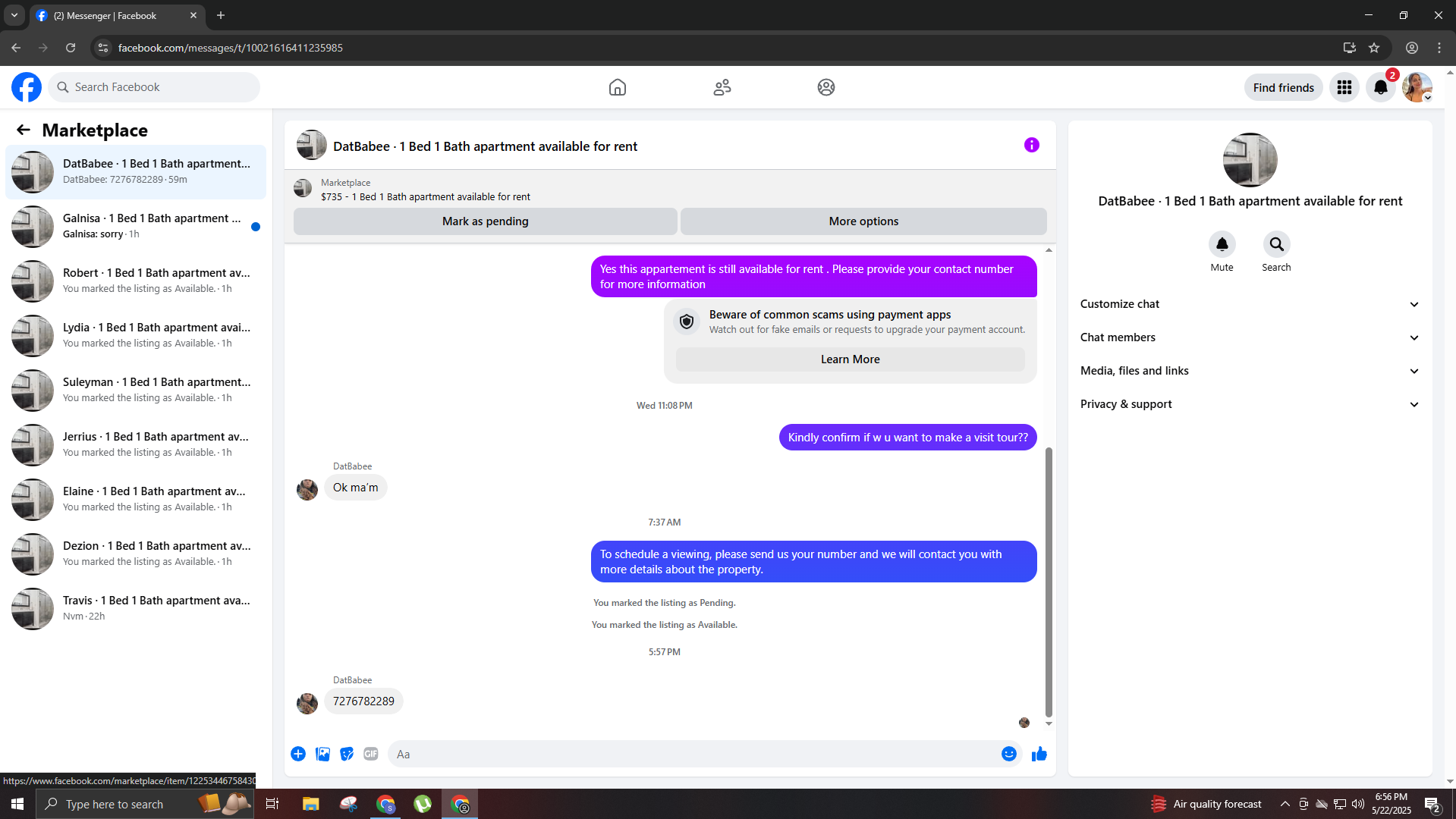
Task: Expand Media, files and links section
Action: tap(1250, 371)
